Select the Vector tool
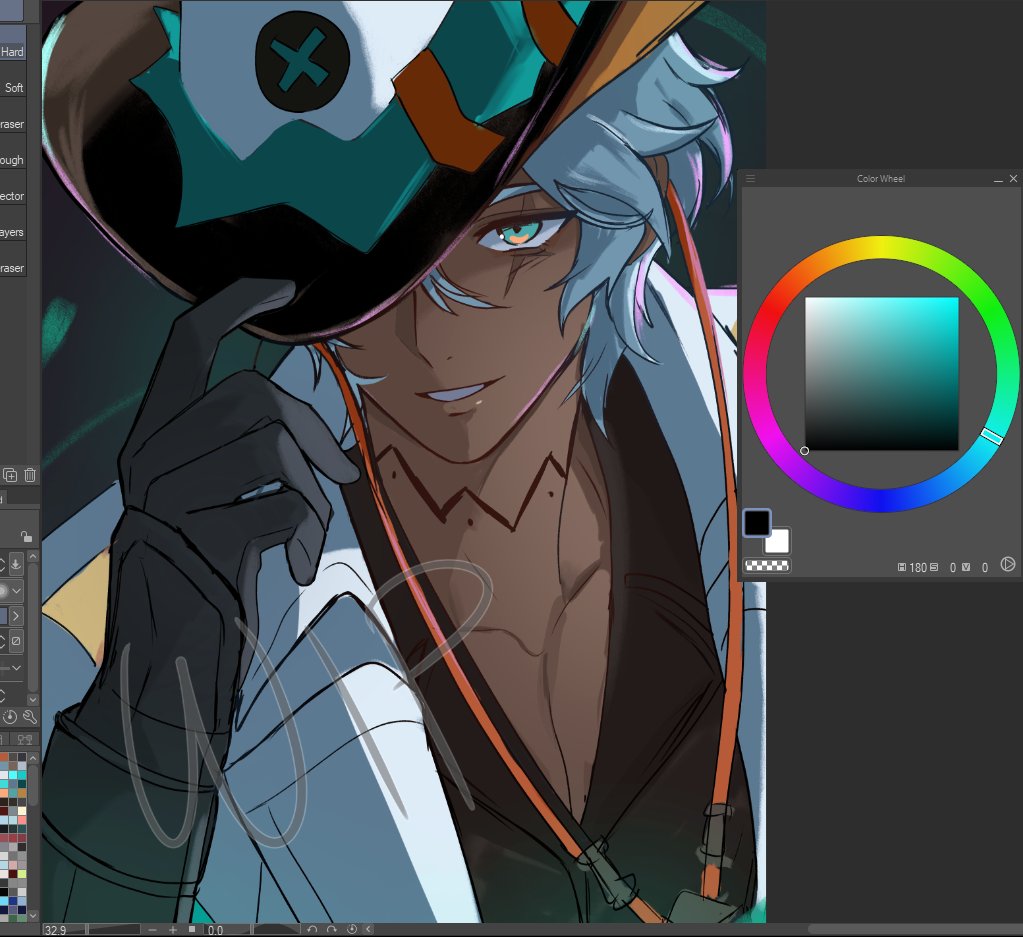1023x937 pixels. (12, 195)
